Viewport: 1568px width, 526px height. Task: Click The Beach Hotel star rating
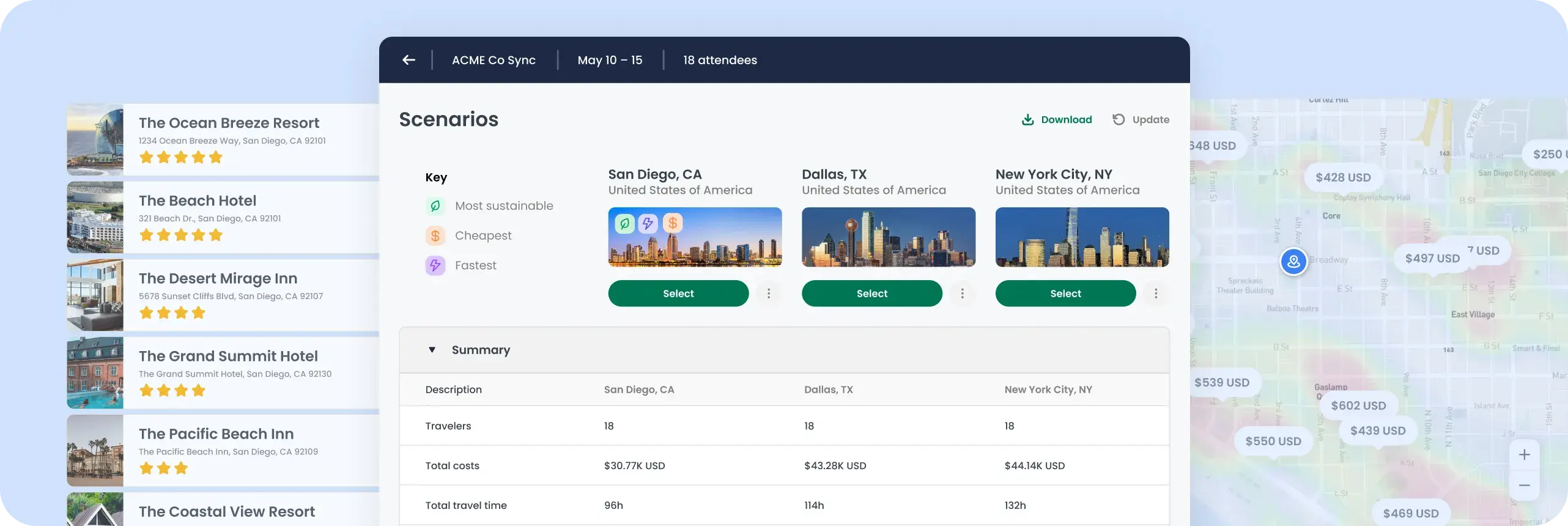coord(181,235)
